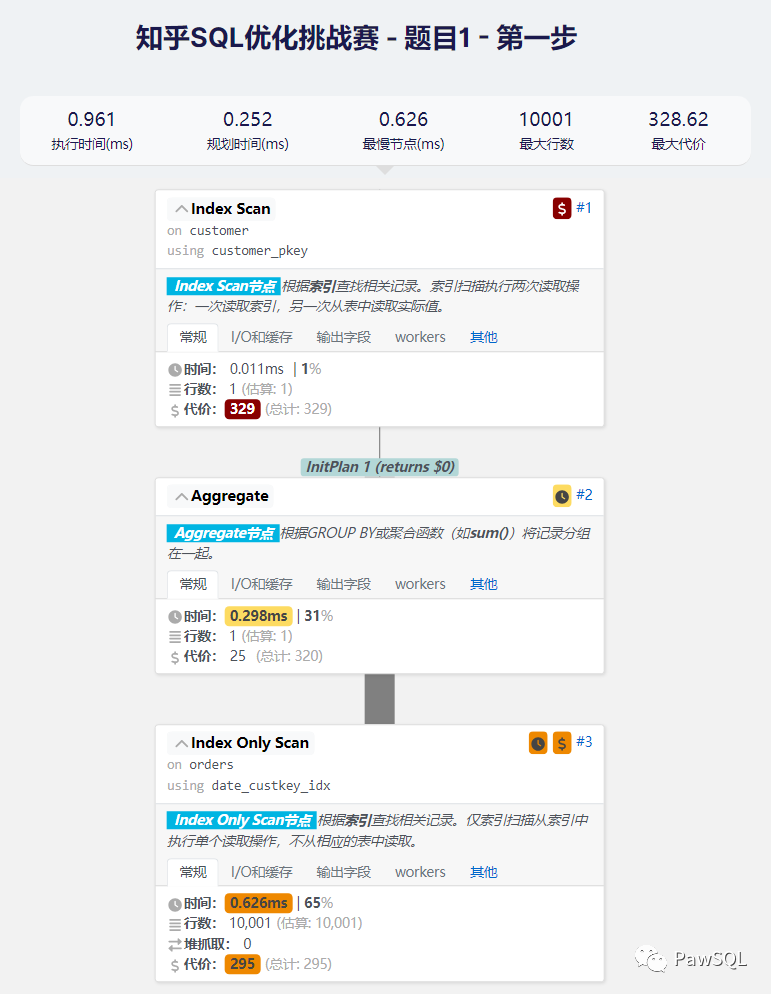Screen dimensions: 771x994
Task: Open 输出字段 tab in Index Only Scan node
Action: pos(344,872)
